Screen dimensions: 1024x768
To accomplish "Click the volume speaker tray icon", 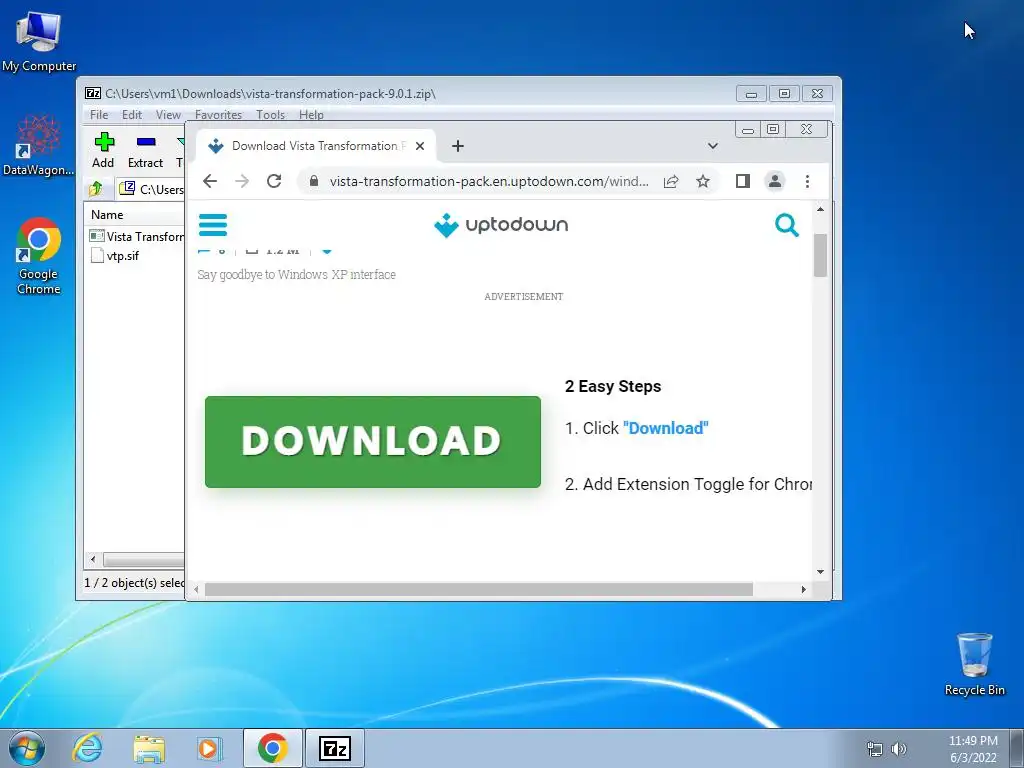I will coord(899,749).
